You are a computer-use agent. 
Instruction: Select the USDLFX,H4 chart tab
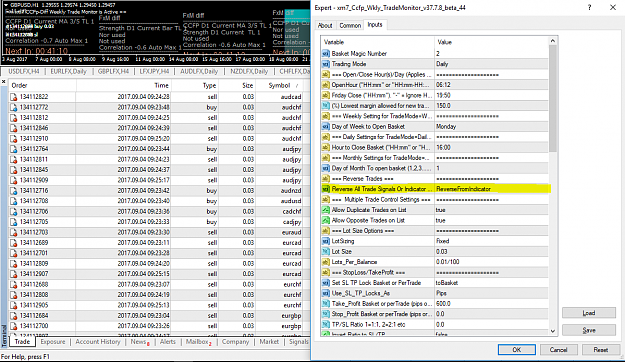click(x=24, y=71)
